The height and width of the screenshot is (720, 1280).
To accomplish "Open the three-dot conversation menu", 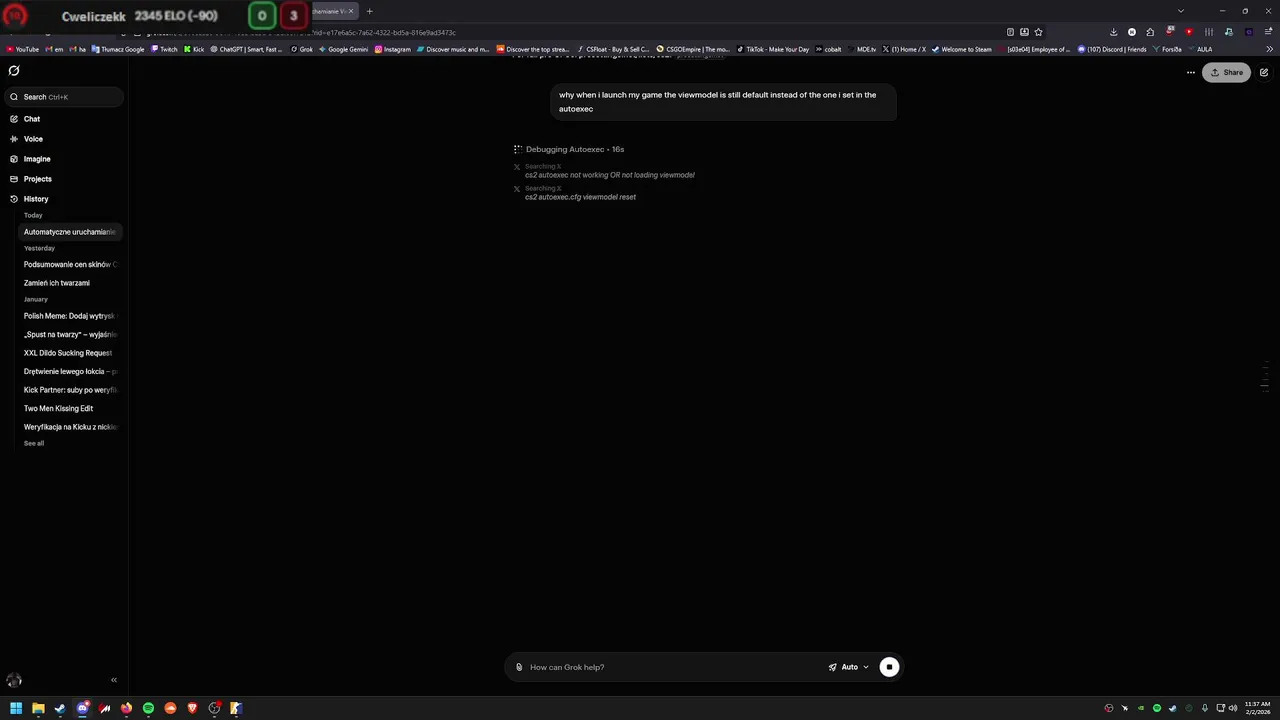I will (x=1191, y=72).
